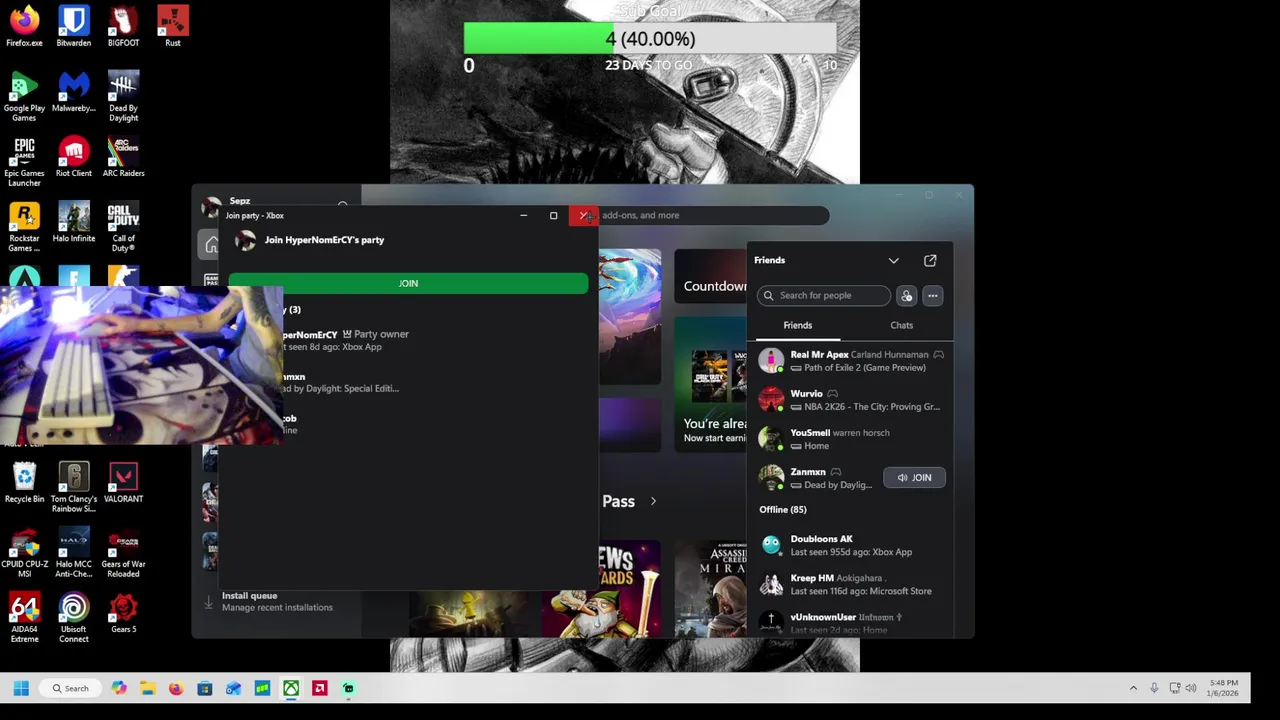Select the Recycle Bin desktop icon
The image size is (1280, 720).
[24, 483]
